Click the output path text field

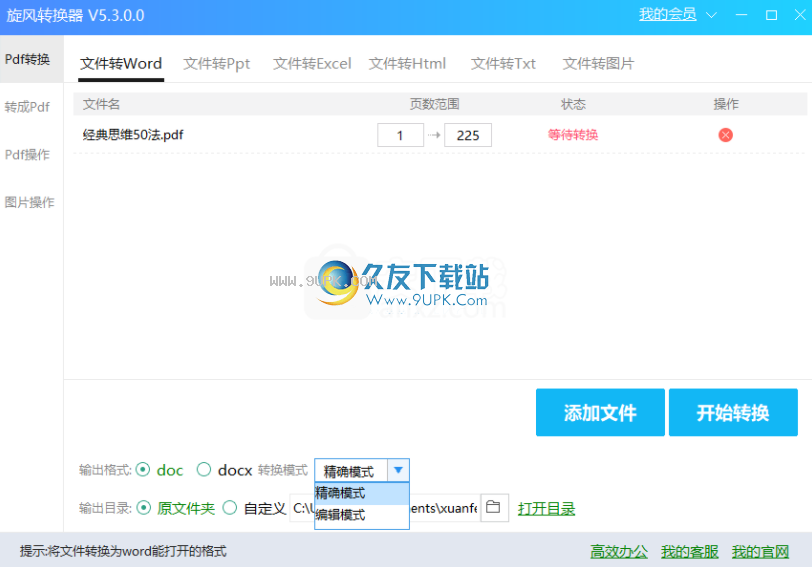point(384,508)
